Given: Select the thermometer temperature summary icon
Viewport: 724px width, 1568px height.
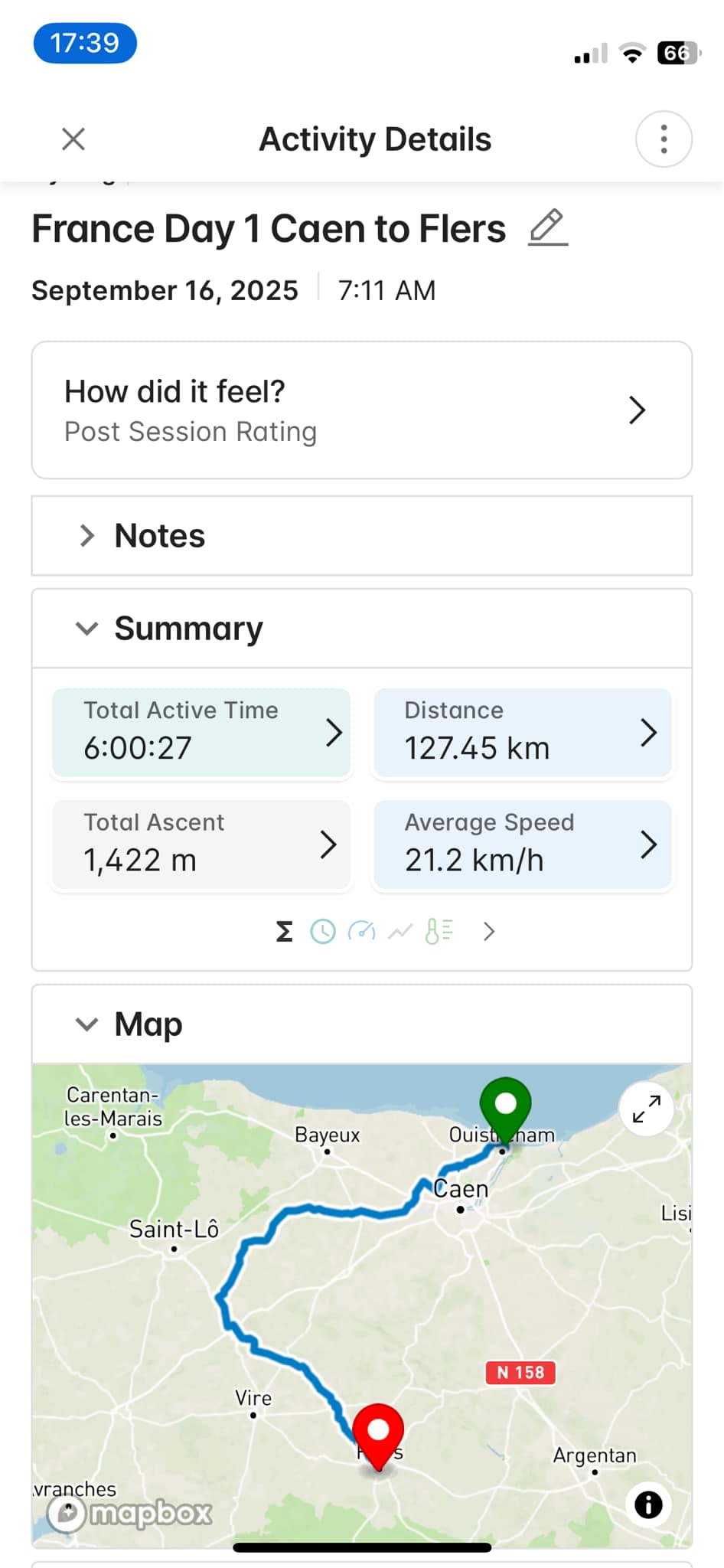Looking at the screenshot, I should pyautogui.click(x=439, y=931).
